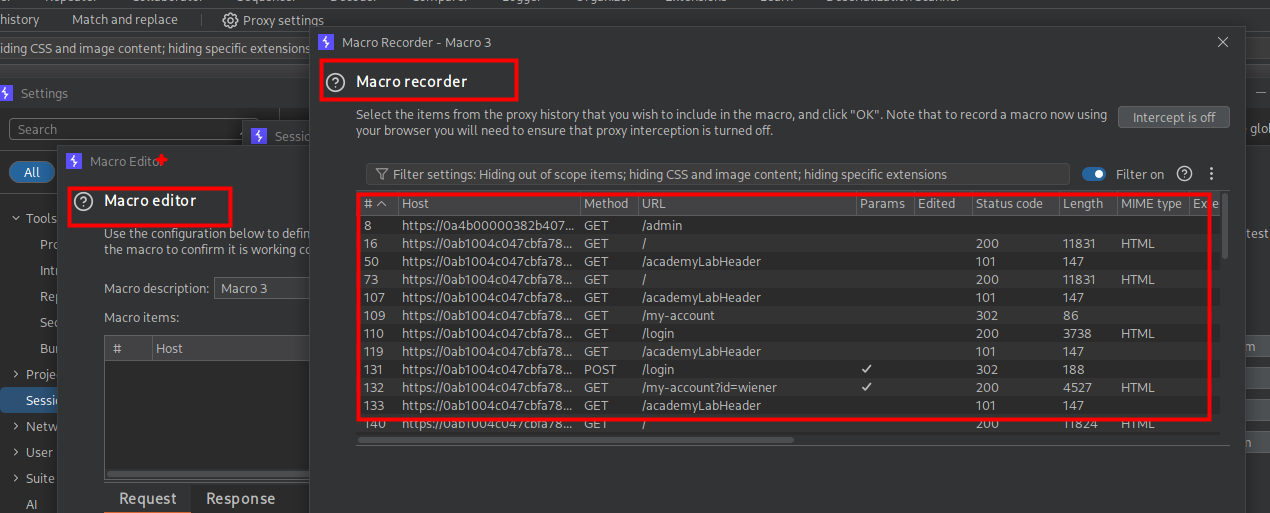Close the Macro Recorder dialog
The height and width of the screenshot is (513, 1270).
1222,42
